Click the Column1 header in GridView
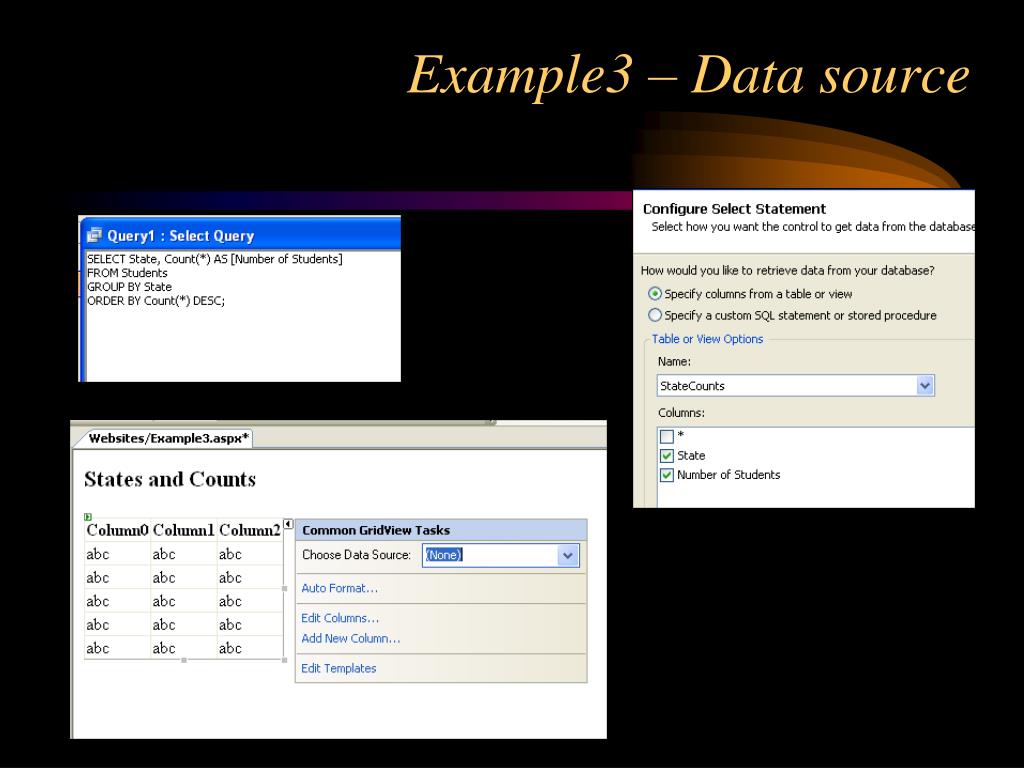1024x768 pixels. (184, 530)
